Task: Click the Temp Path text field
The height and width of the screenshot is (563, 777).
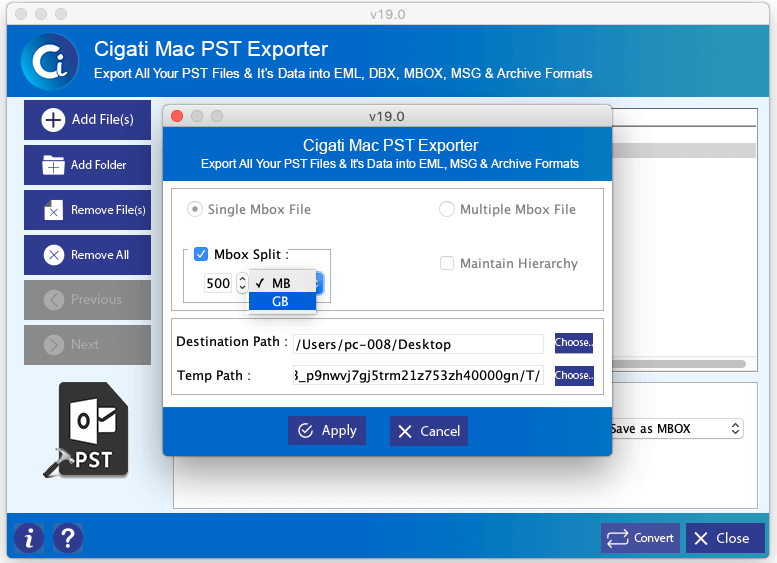Action: [418, 375]
